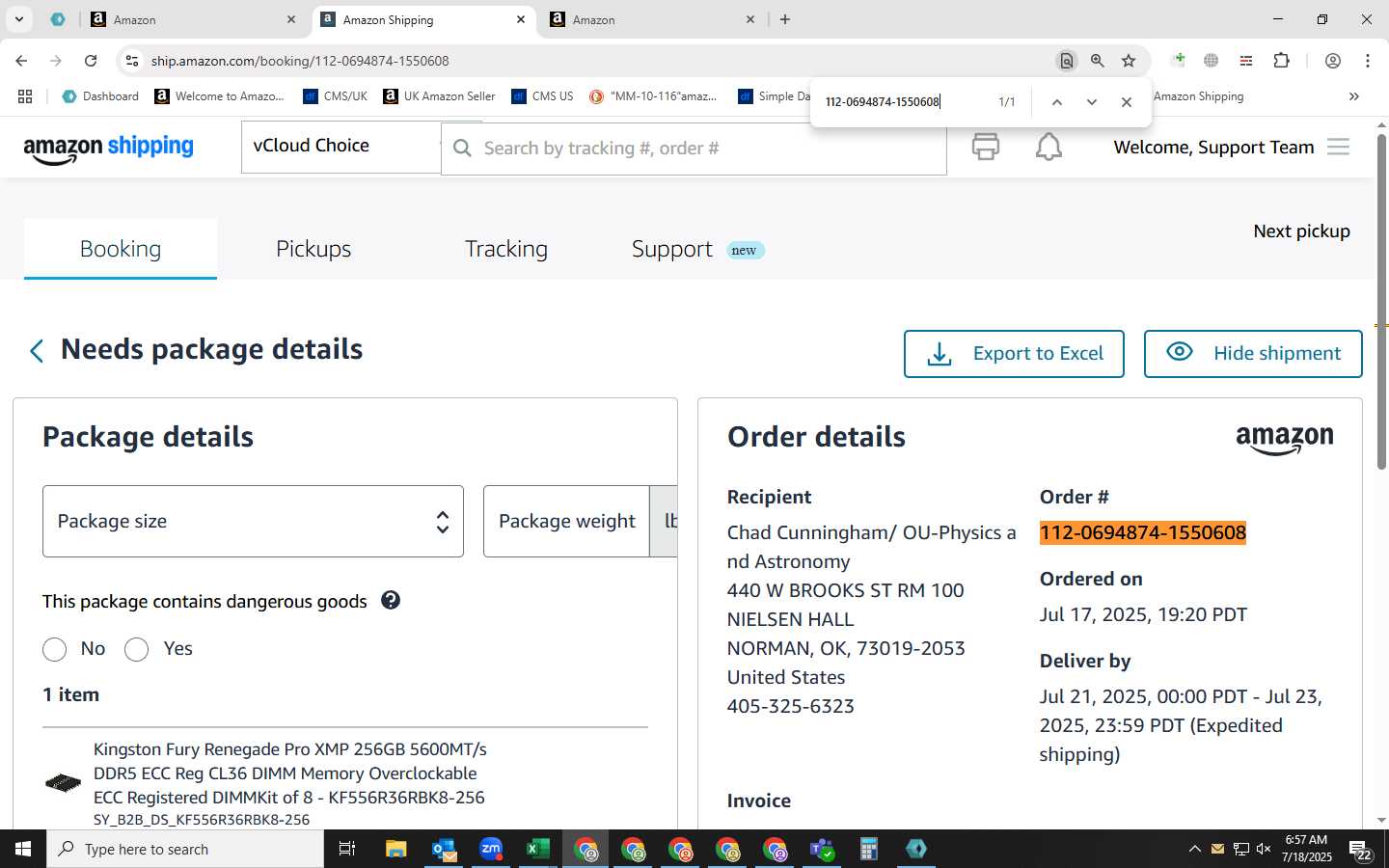Switch to the first Amazon browser tab
Screen dimensions: 1389x868
(193, 19)
